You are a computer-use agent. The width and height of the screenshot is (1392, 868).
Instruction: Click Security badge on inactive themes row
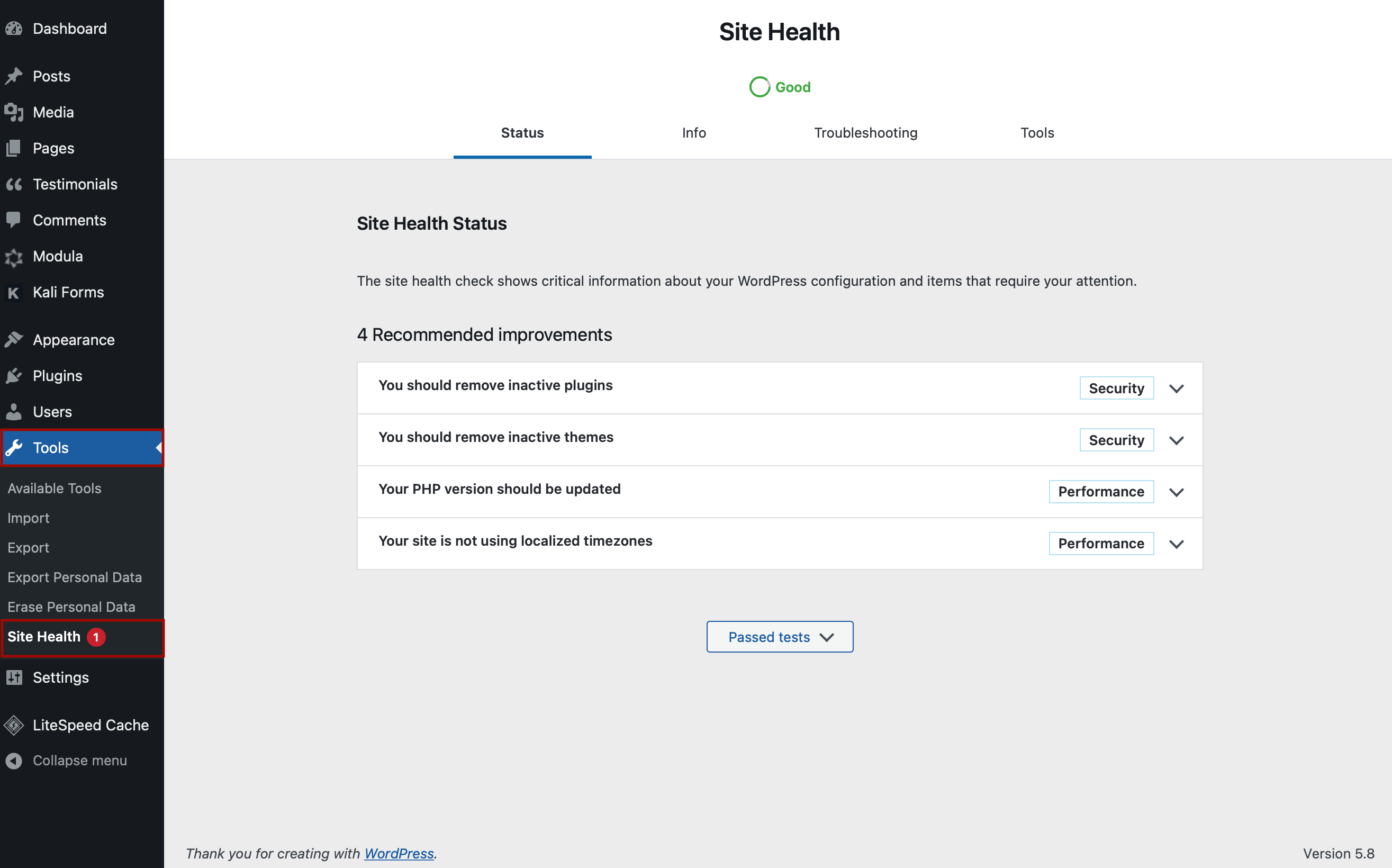pos(1116,440)
